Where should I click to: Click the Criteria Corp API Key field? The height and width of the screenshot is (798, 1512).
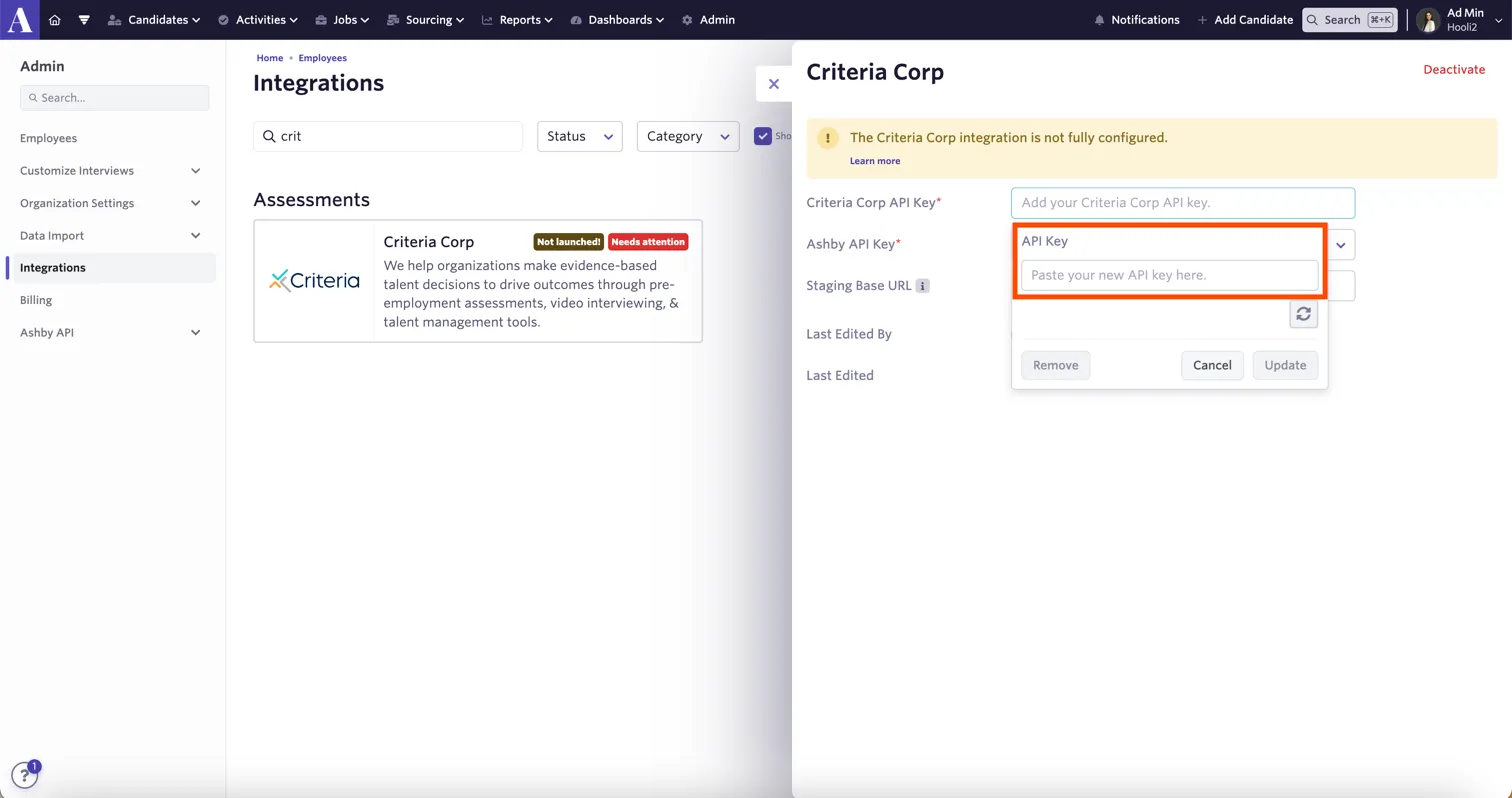[1183, 203]
